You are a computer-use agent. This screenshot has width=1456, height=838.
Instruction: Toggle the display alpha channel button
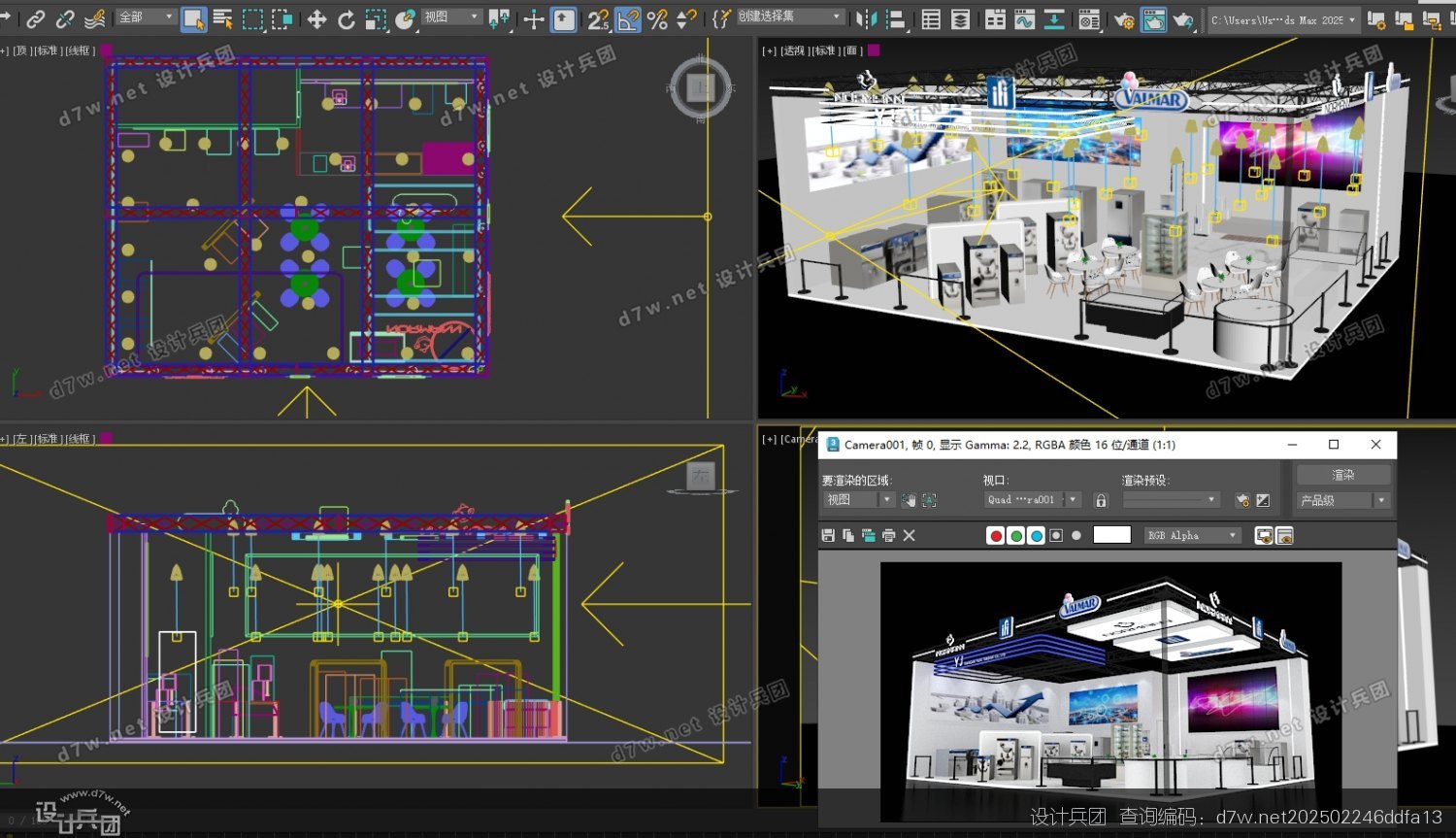1056,535
